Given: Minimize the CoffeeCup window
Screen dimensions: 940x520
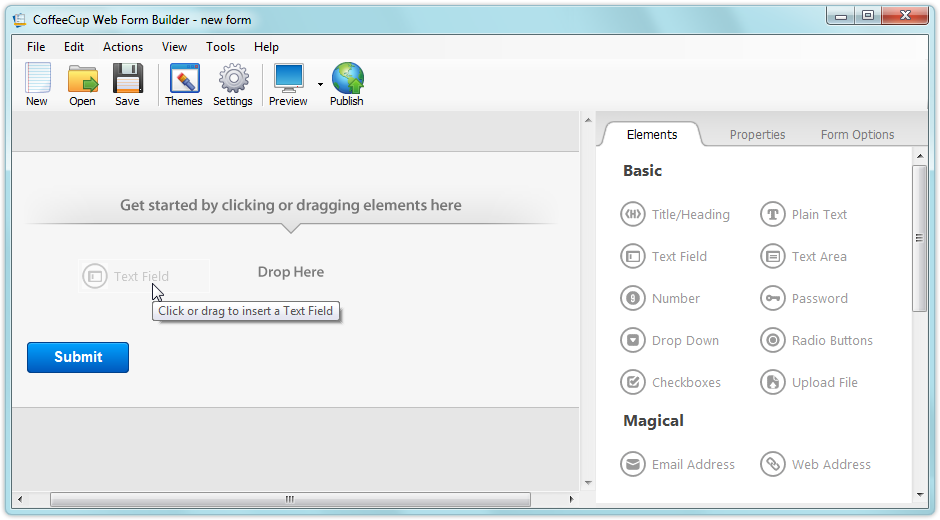Looking at the screenshot, I should pyautogui.click(x=841, y=16).
